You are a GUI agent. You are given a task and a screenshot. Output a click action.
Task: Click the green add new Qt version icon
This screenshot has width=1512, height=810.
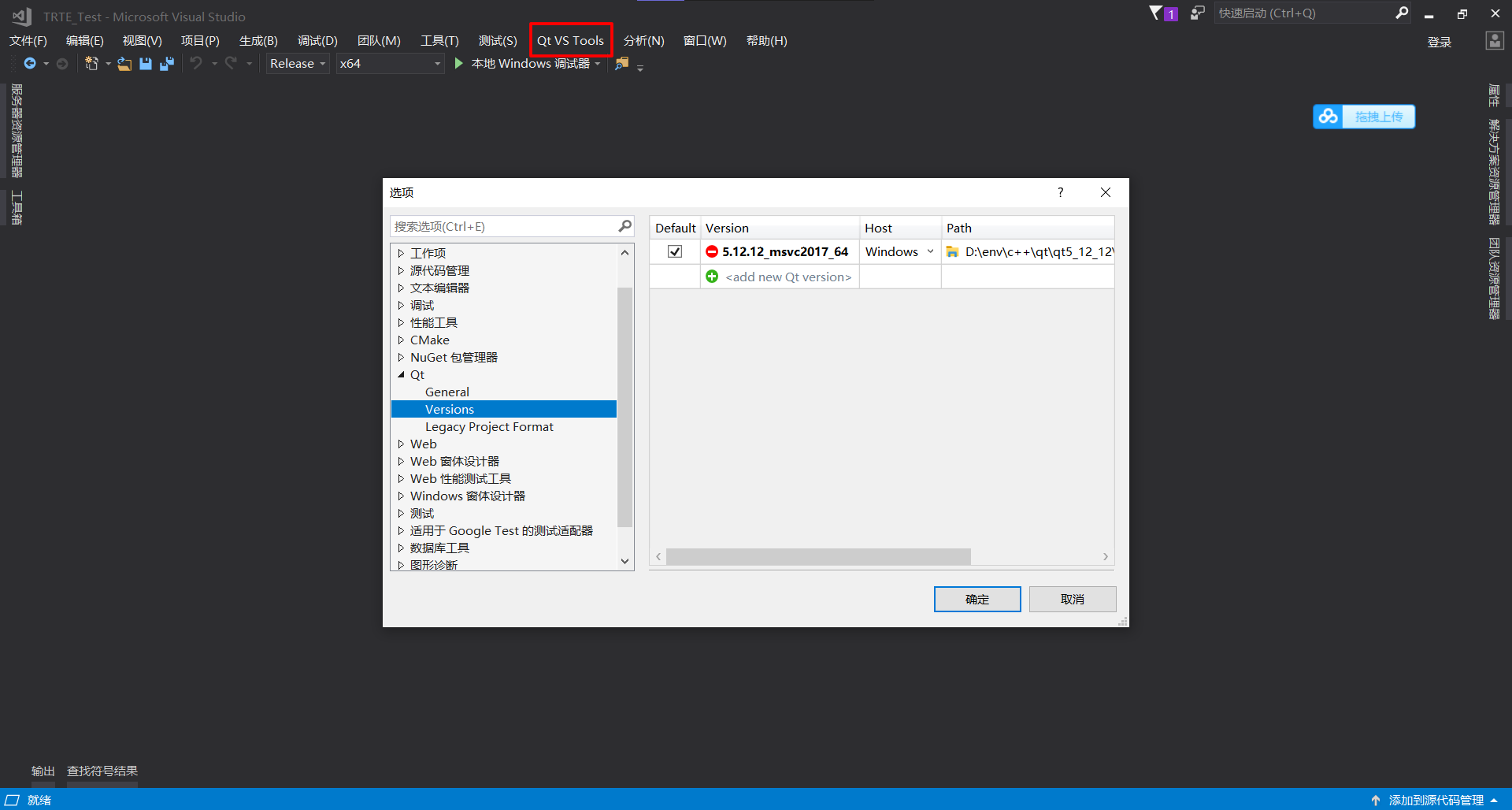[712, 277]
